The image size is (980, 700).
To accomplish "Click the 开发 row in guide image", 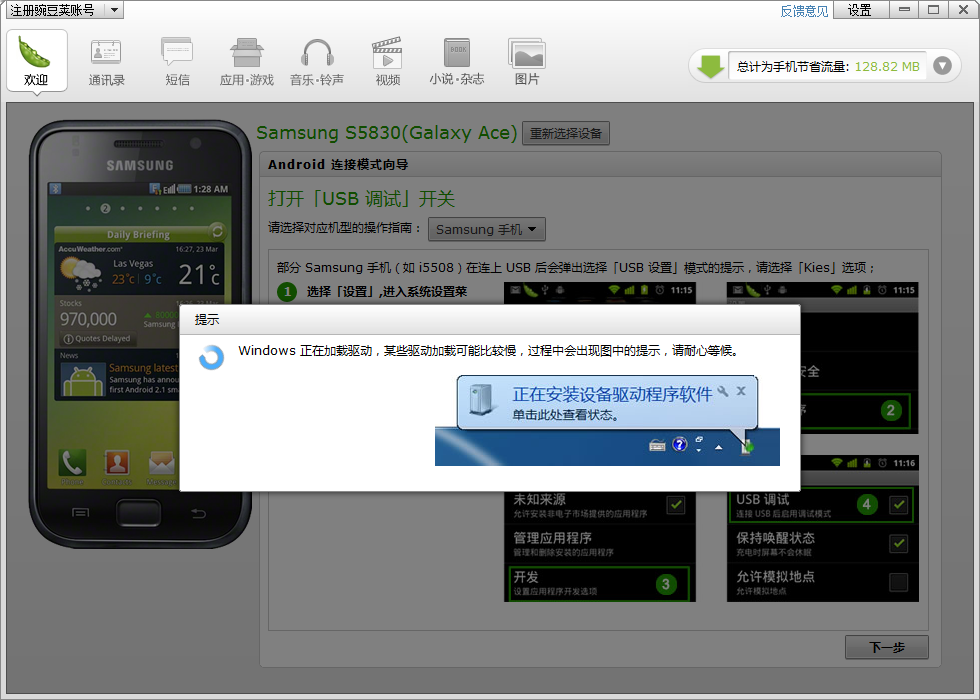I will tap(599, 583).
